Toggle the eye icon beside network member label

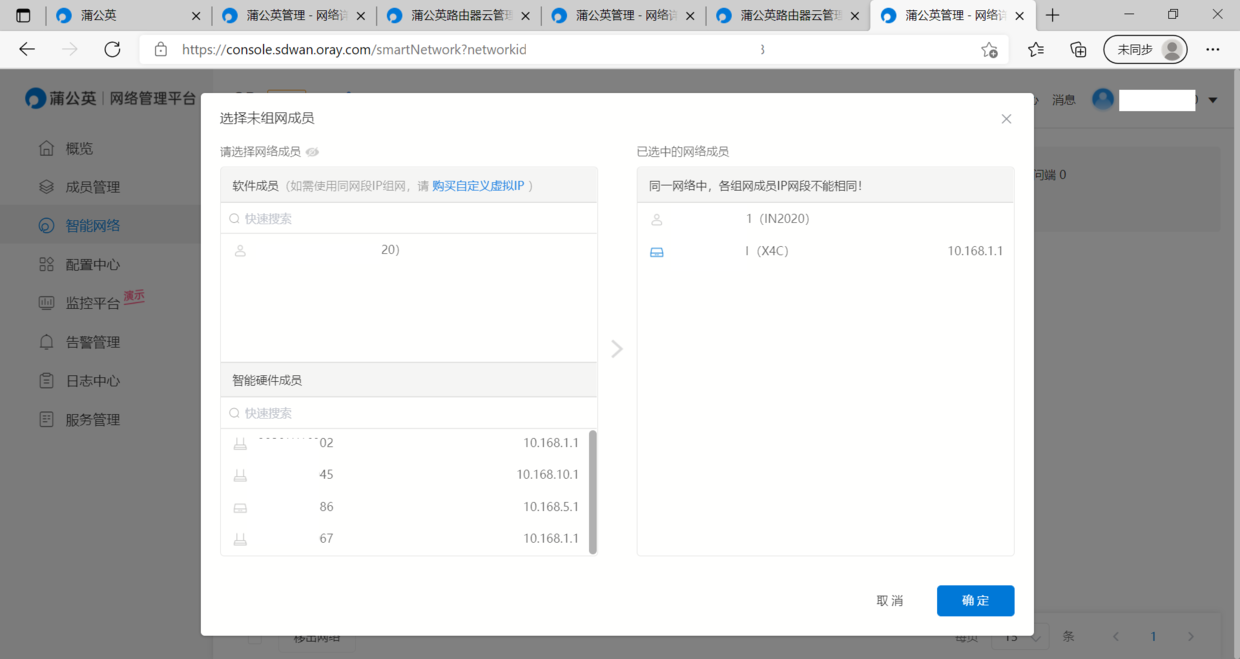312,152
